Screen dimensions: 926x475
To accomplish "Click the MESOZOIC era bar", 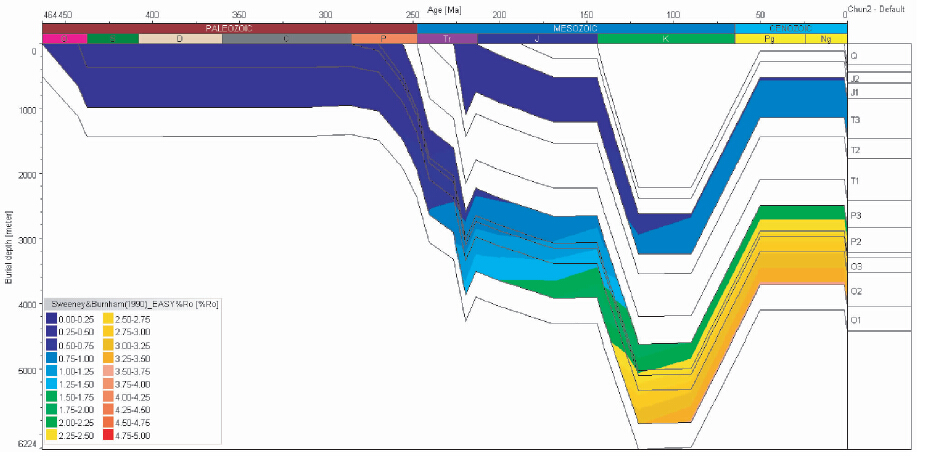I will tap(575, 27).
